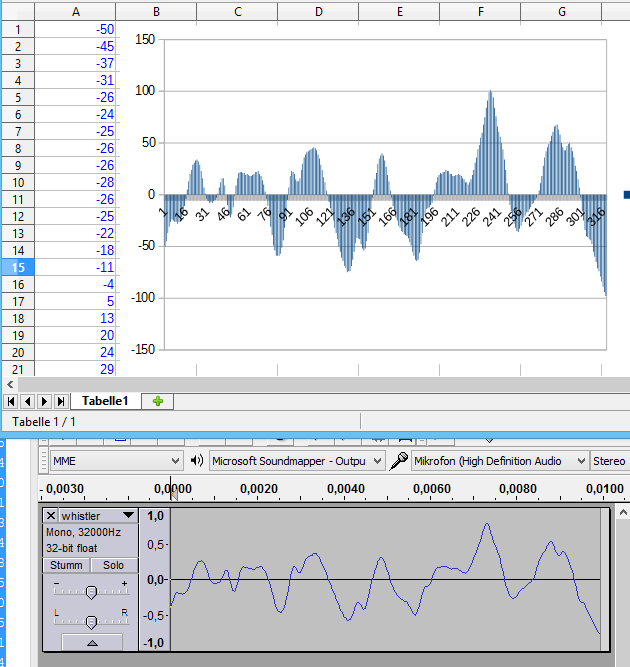630x667 pixels.
Task: Go to next sheet navigation arrow
Action: point(44,401)
